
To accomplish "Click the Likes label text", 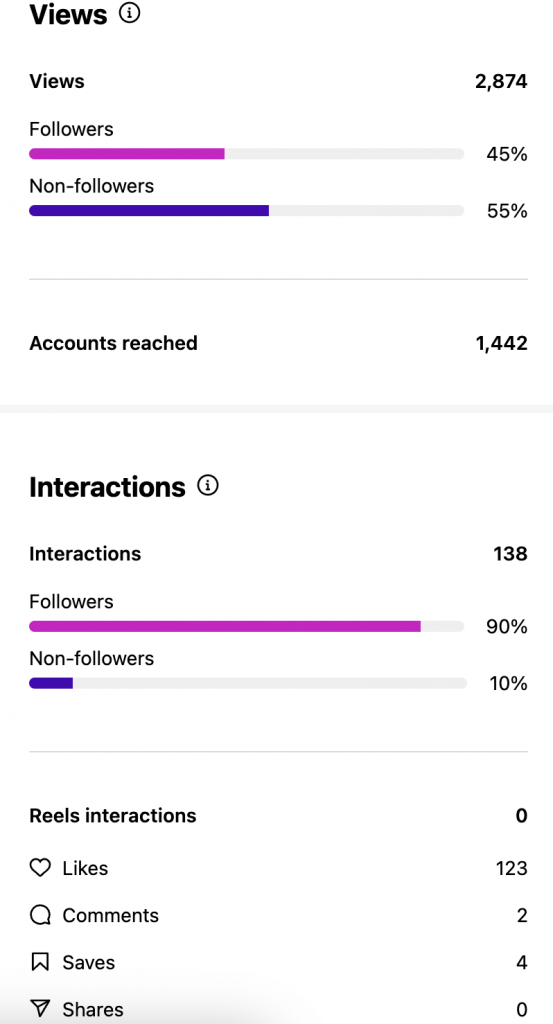I will (x=86, y=868).
